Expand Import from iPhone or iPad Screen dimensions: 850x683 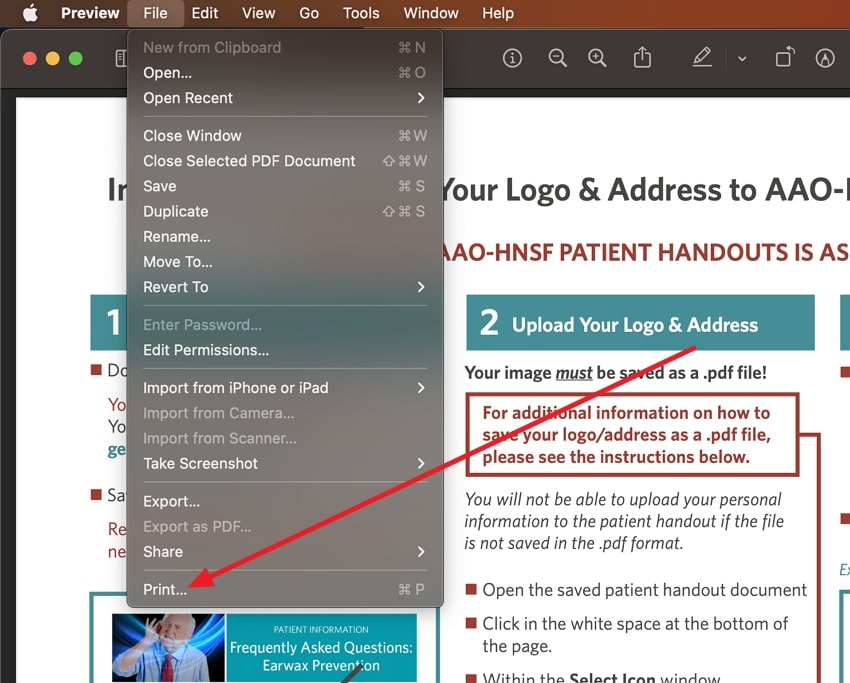tap(285, 388)
